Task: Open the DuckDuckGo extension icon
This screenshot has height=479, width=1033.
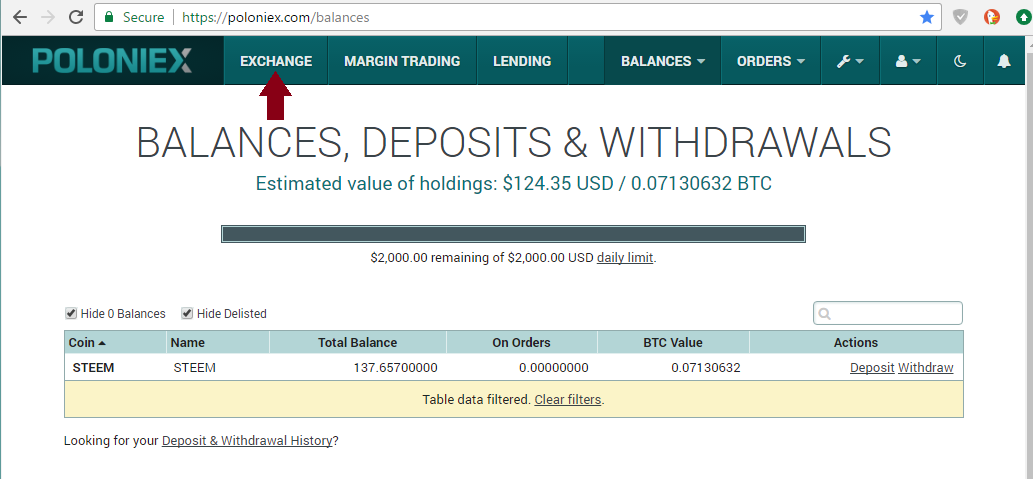Action: point(991,17)
